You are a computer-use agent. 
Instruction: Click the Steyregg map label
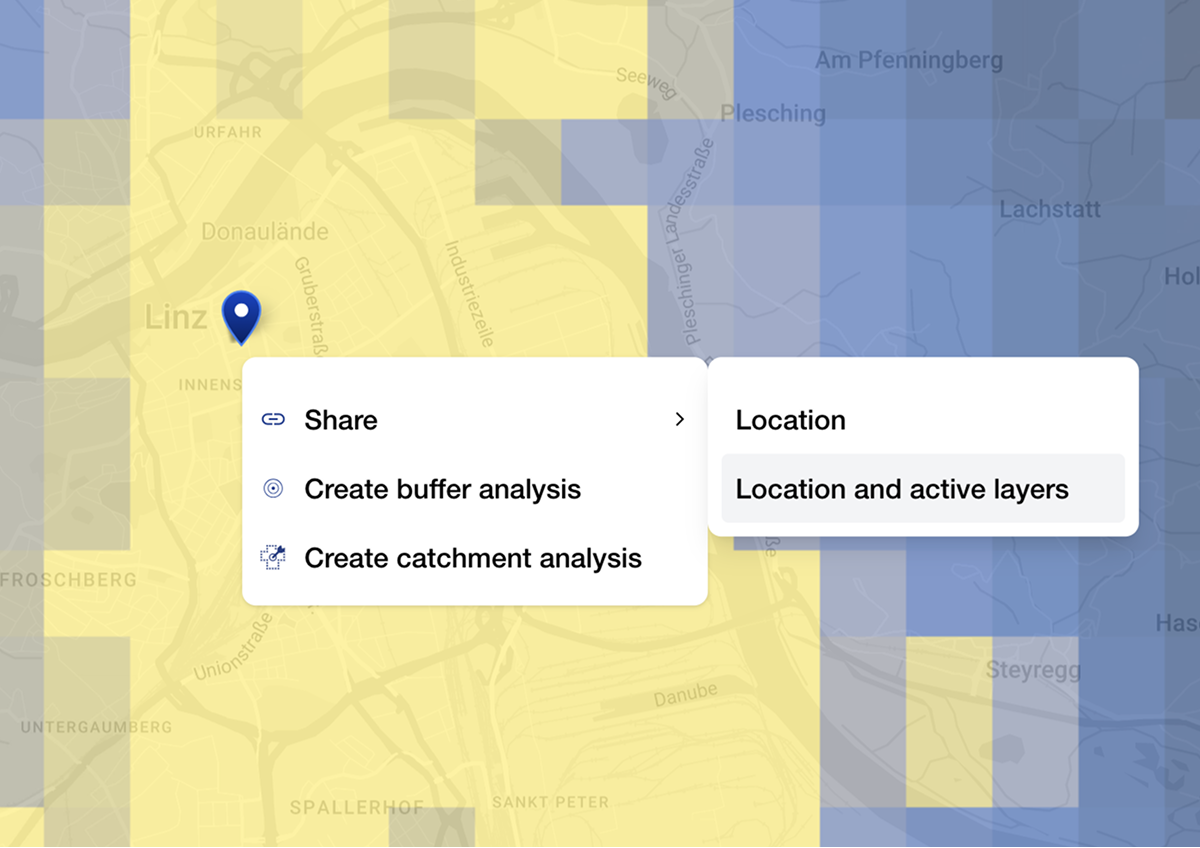pos(1034,669)
